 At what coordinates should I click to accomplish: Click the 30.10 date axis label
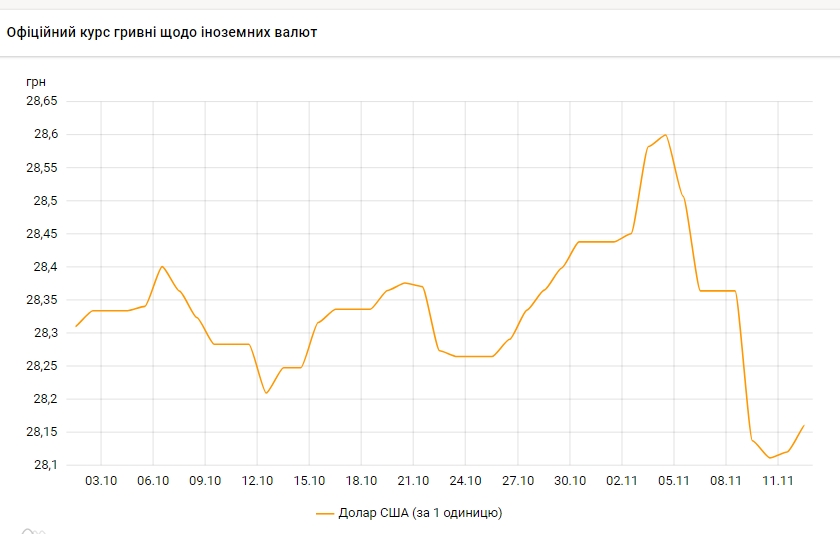(569, 481)
